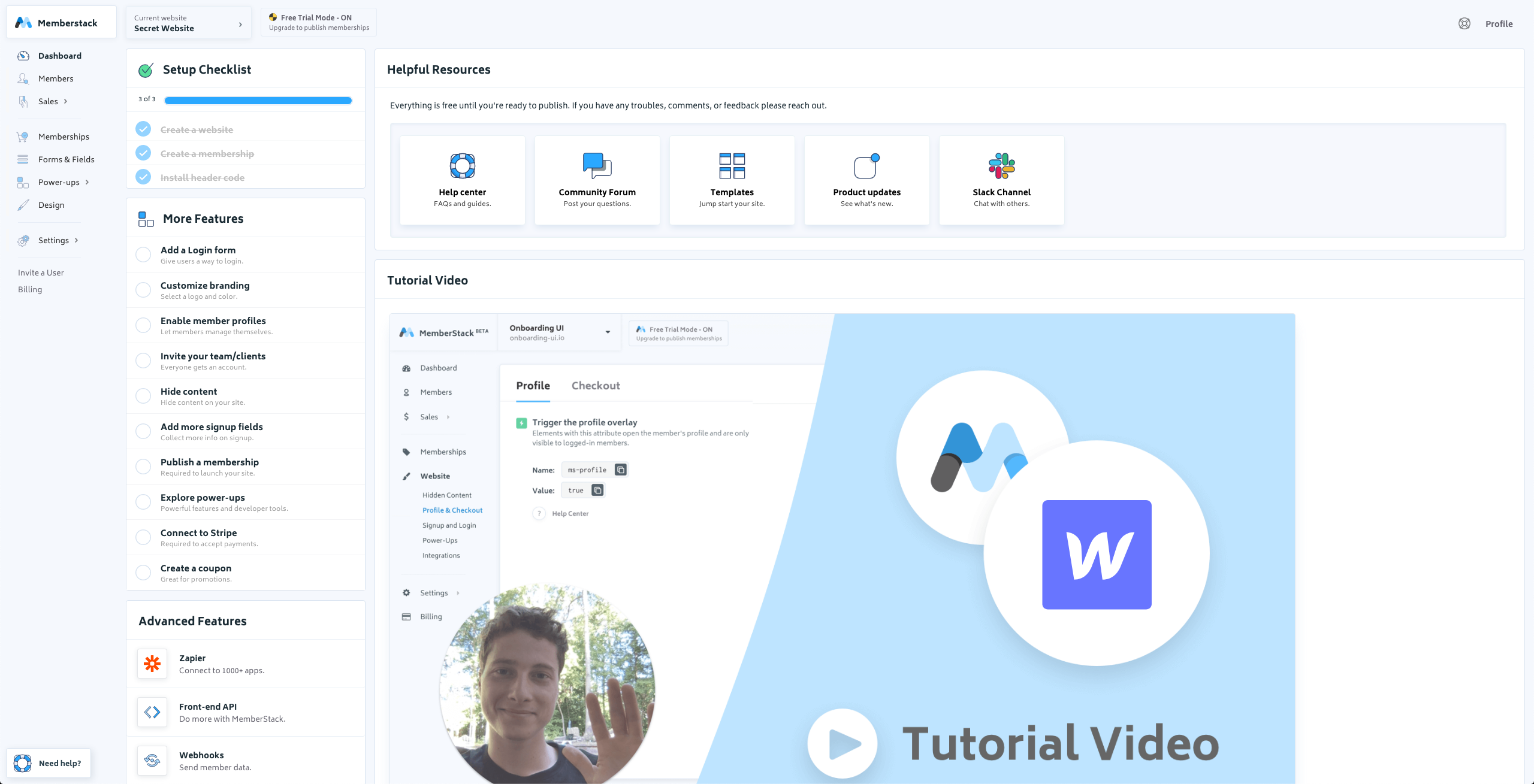1534x784 pixels.
Task: Click the presenter photo in tutorial thumbnail
Action: (x=547, y=684)
